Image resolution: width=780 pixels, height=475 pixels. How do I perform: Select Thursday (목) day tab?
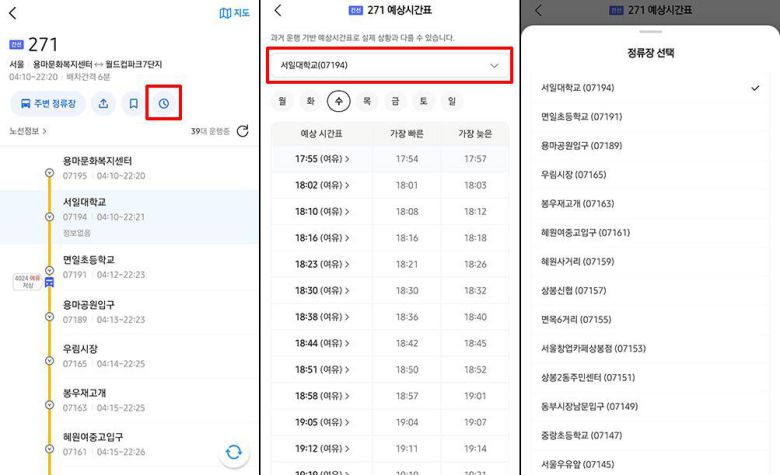click(x=367, y=101)
